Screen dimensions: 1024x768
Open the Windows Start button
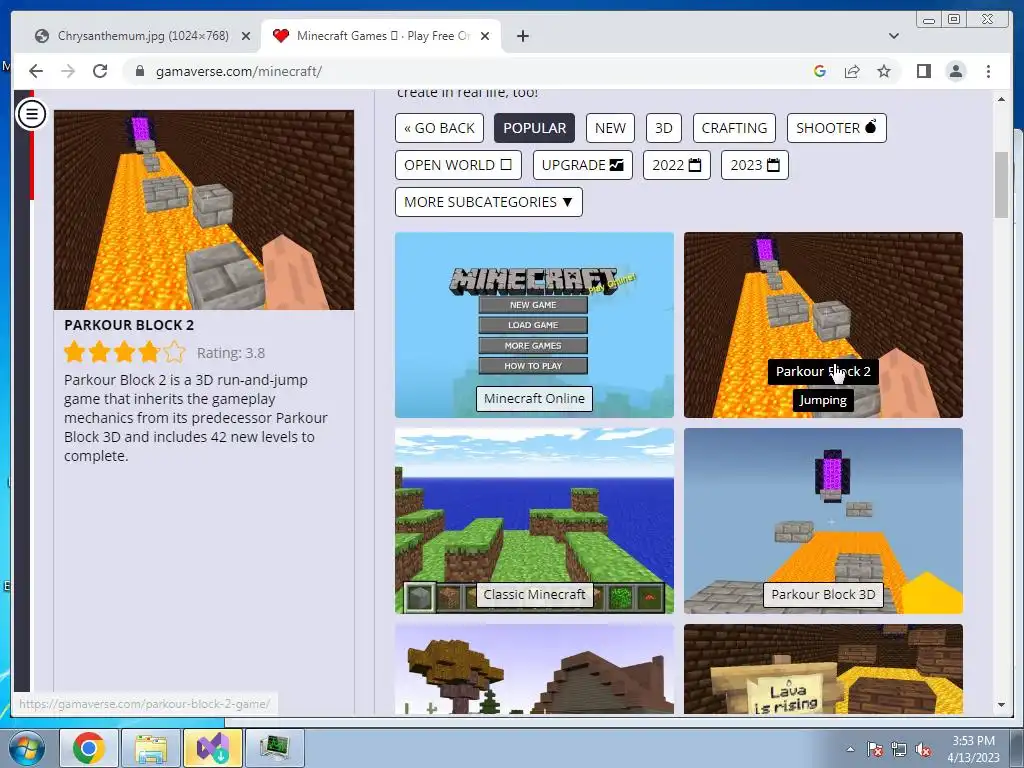[26, 748]
